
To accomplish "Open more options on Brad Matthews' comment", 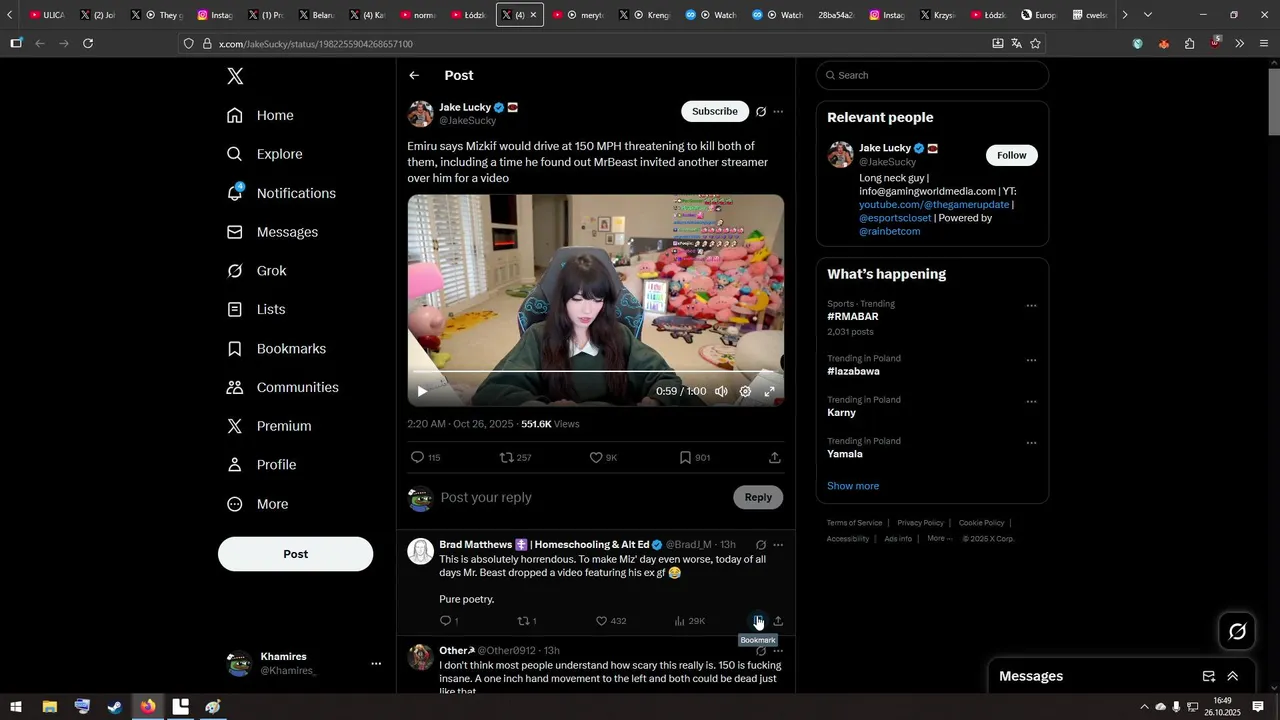I will coord(778,545).
